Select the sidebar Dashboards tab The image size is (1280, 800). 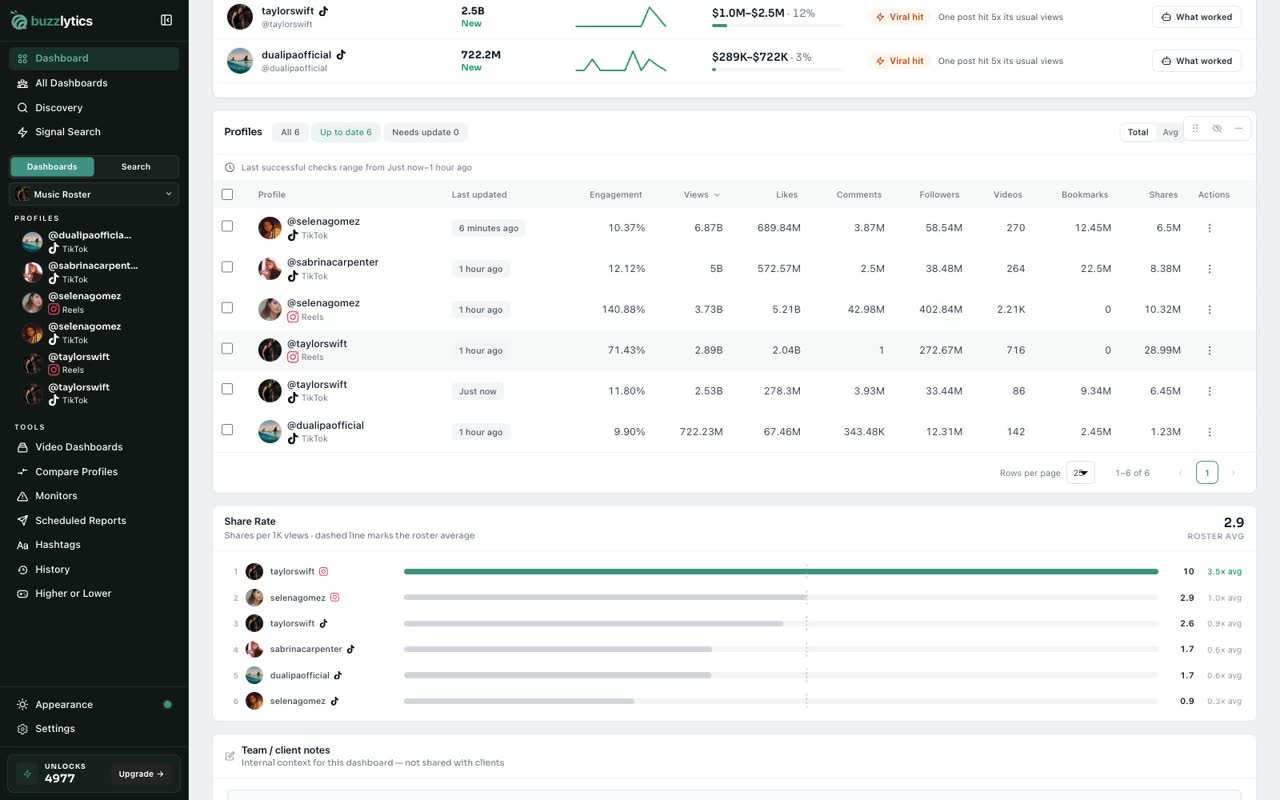coord(52,167)
